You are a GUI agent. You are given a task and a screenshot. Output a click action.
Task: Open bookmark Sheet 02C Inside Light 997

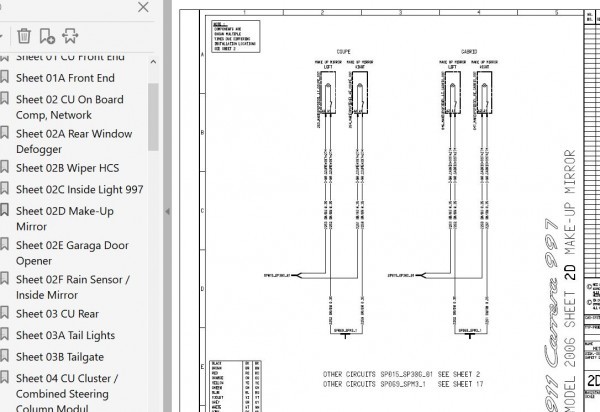pyautogui.click(x=80, y=190)
